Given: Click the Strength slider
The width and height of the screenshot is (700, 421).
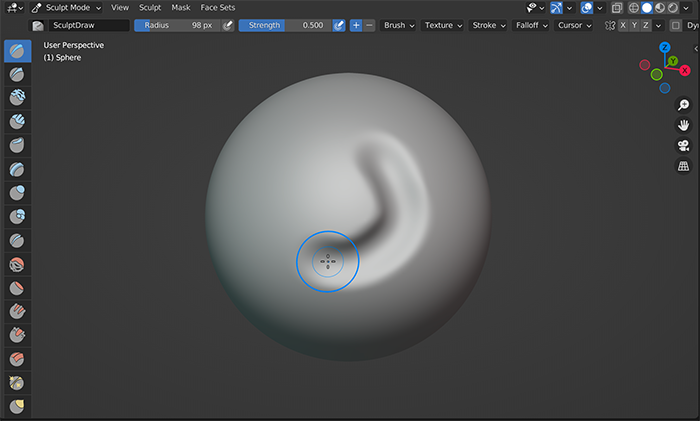Looking at the screenshot, I should [286, 25].
